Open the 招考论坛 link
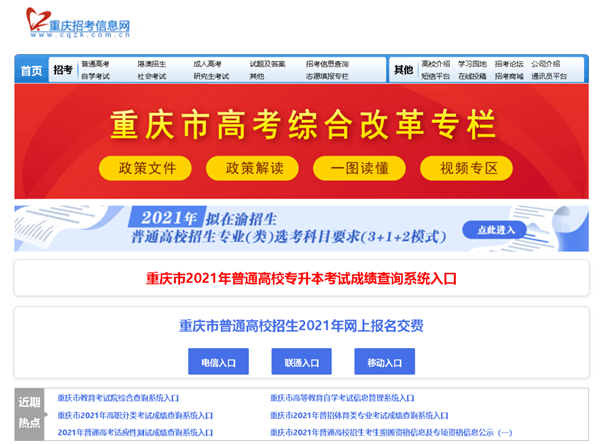This screenshot has width=600, height=444. (509, 64)
